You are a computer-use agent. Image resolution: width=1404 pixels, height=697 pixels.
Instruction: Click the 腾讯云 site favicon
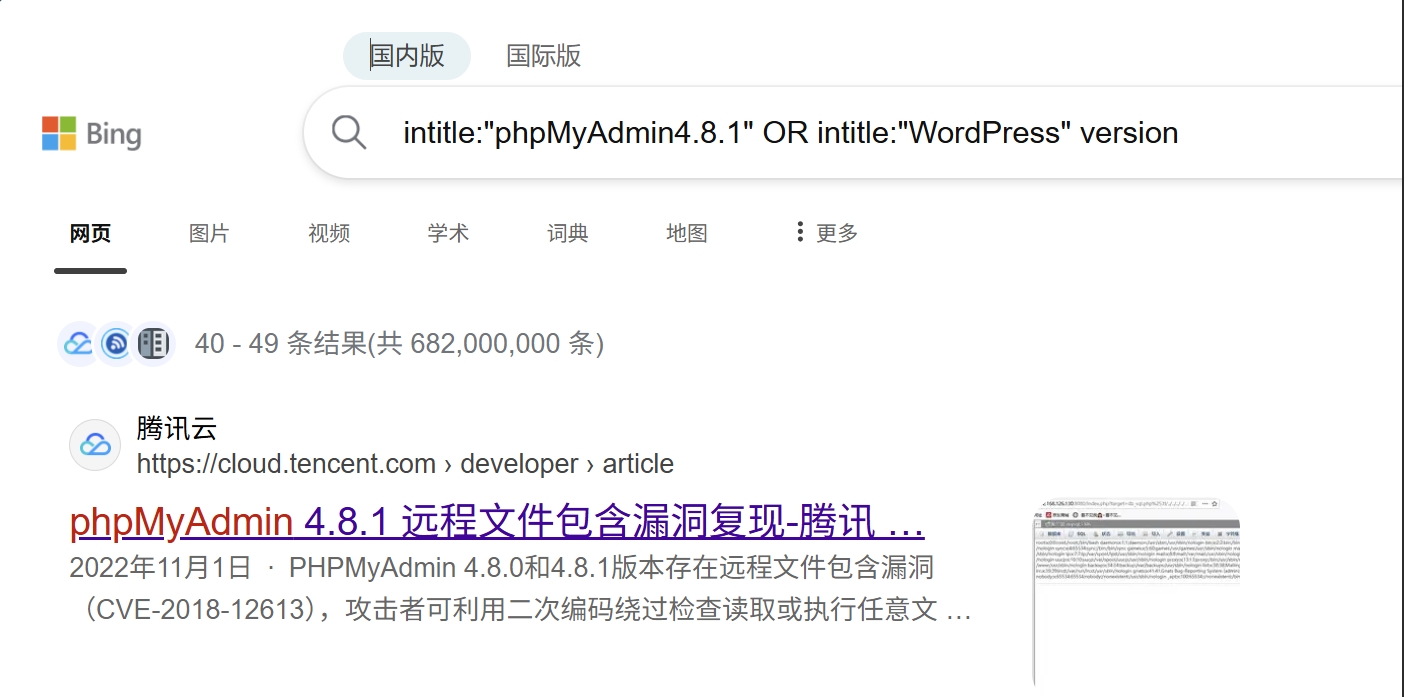[95, 445]
